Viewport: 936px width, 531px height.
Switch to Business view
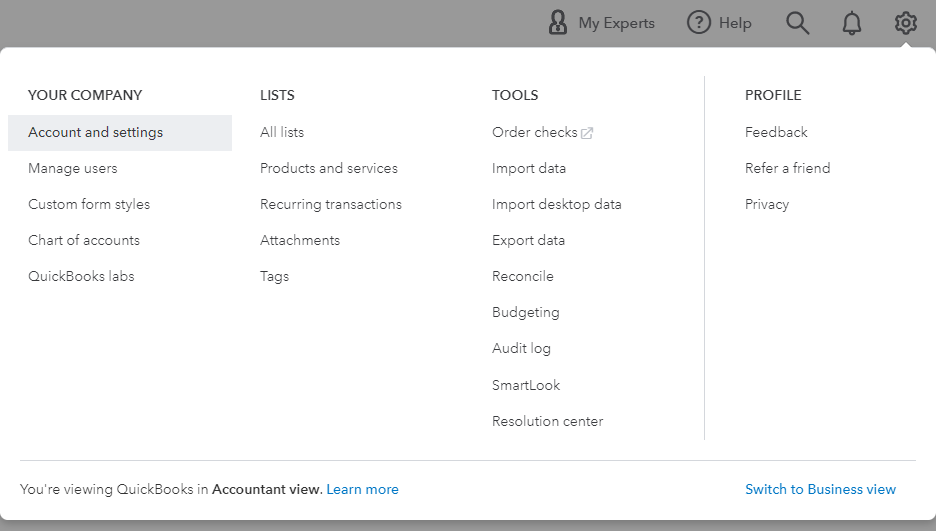point(820,489)
